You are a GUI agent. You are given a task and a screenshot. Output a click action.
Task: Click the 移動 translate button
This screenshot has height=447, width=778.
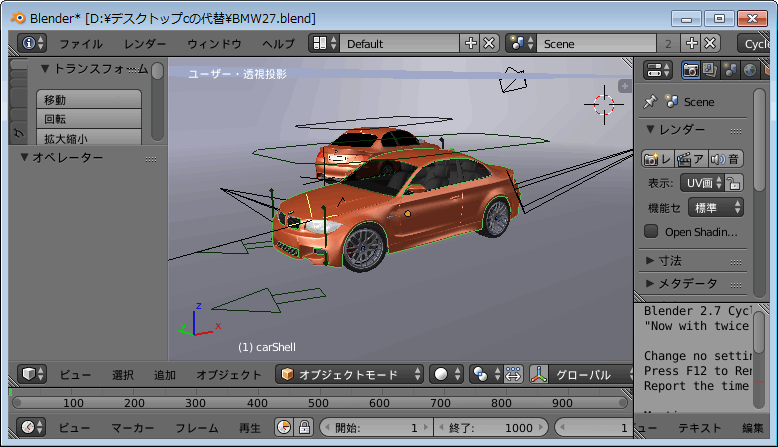[89, 100]
